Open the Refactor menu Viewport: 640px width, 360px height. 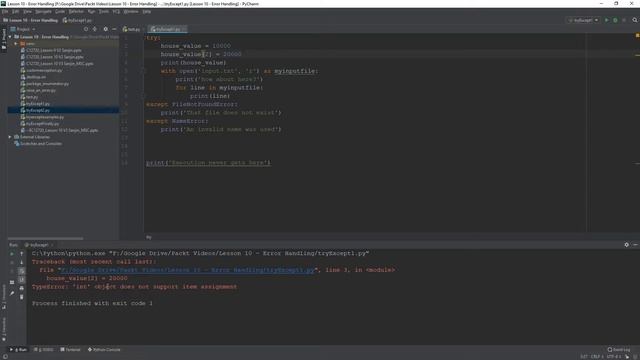(x=76, y=11)
